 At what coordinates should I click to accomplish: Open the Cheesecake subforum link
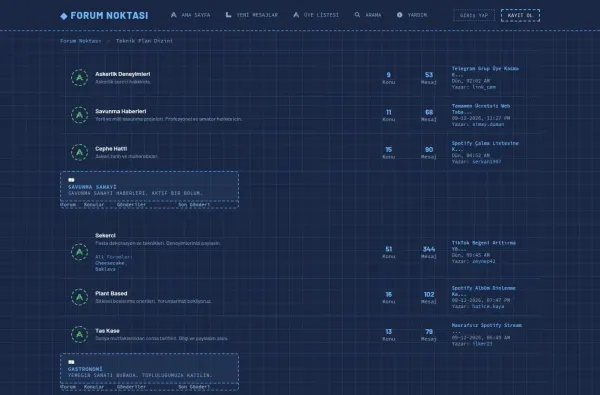110,263
